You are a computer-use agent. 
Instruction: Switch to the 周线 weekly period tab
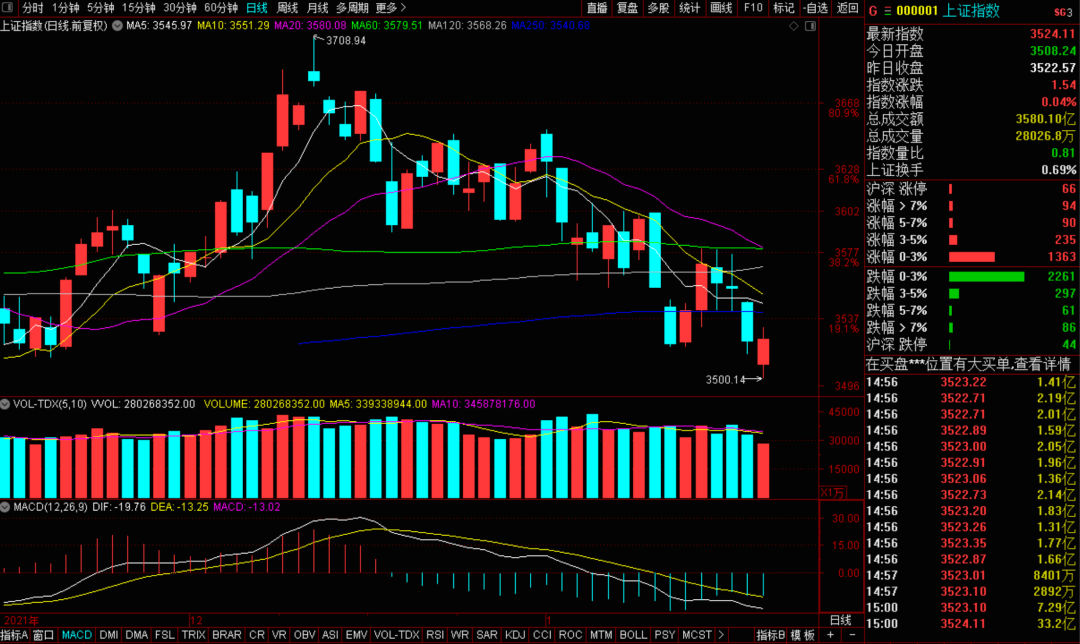[x=287, y=8]
